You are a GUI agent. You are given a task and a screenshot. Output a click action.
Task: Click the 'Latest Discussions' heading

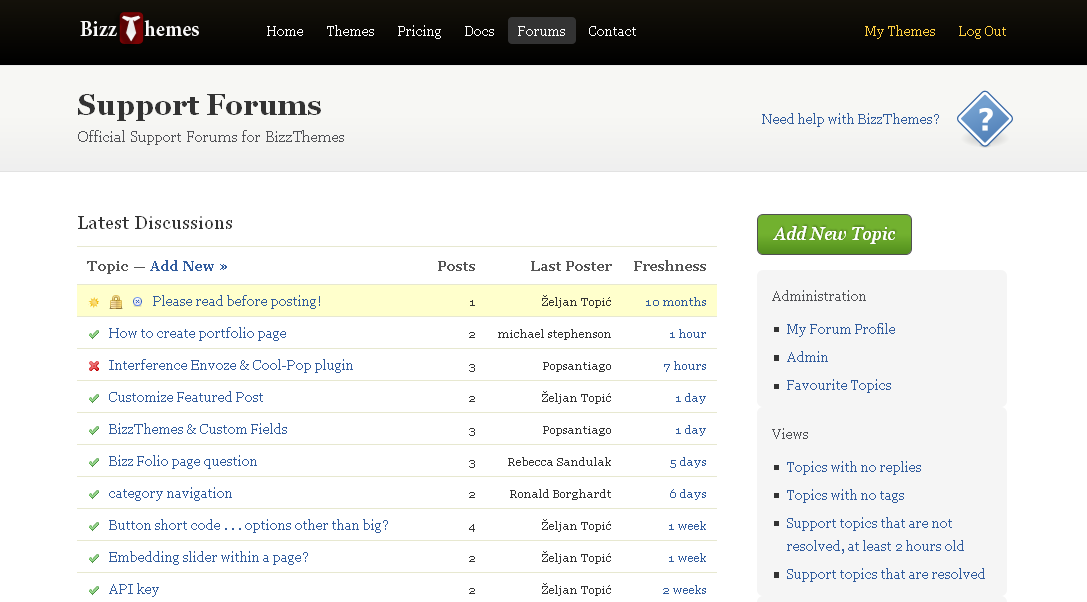[x=155, y=223]
